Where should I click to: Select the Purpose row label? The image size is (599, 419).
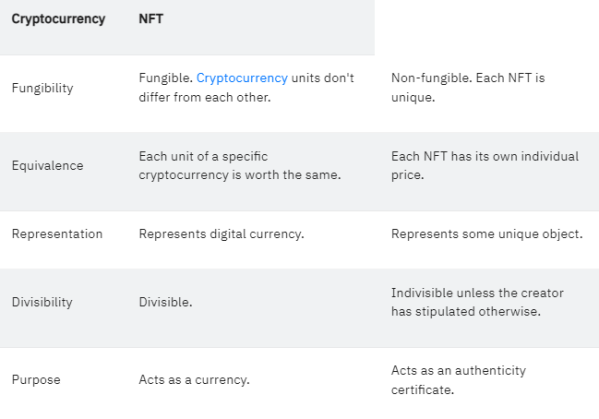pyautogui.click(x=36, y=380)
